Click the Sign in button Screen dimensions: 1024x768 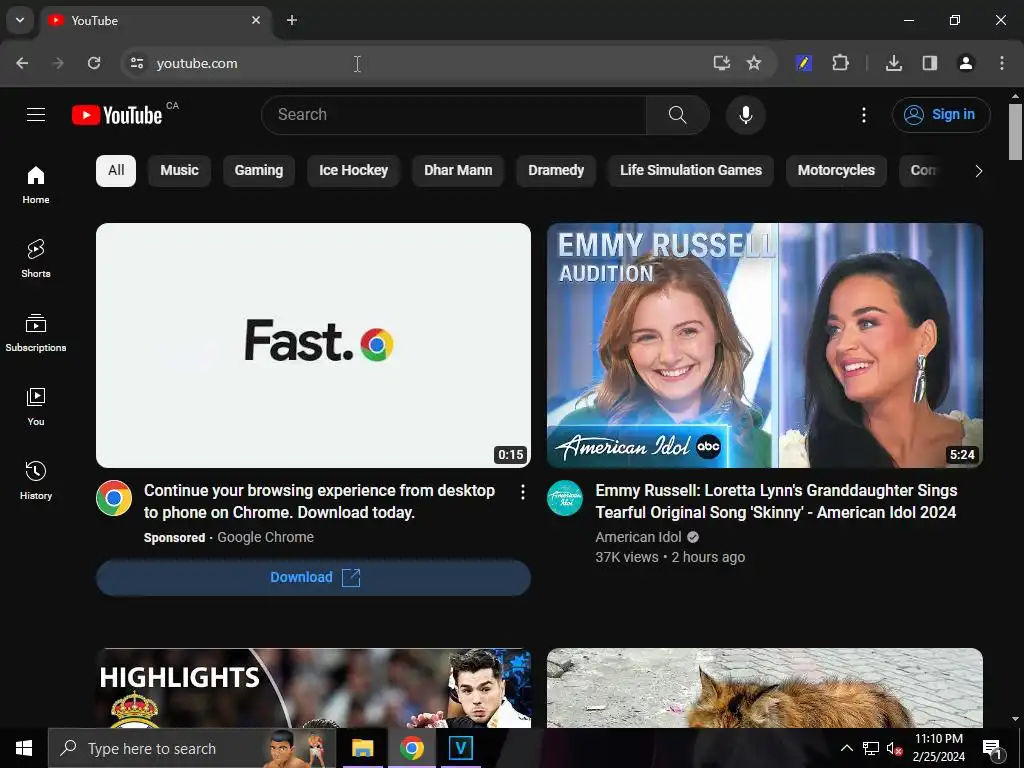[x=941, y=115]
